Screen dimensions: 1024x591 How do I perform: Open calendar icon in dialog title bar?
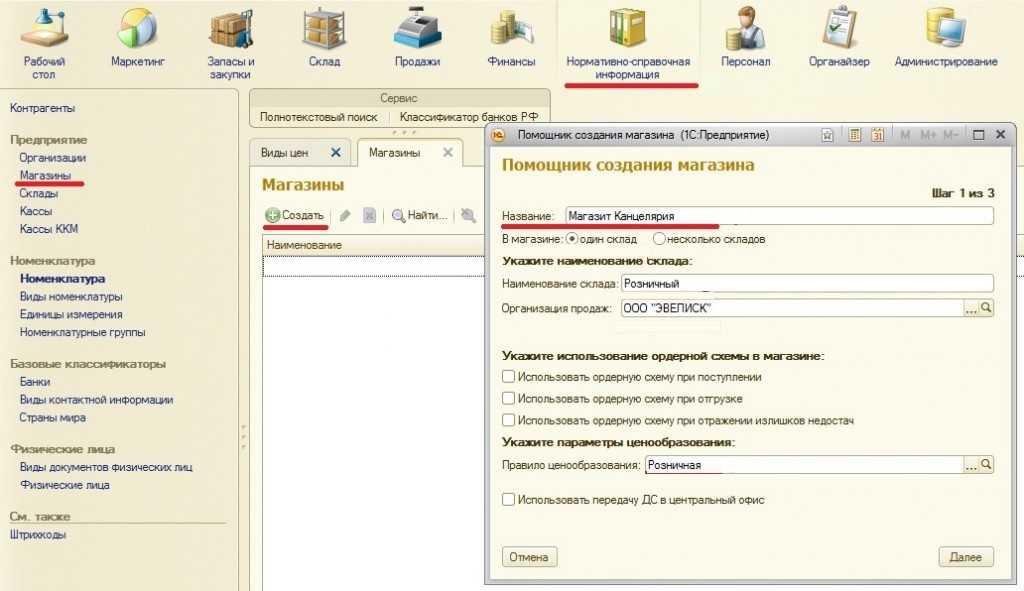click(x=878, y=135)
